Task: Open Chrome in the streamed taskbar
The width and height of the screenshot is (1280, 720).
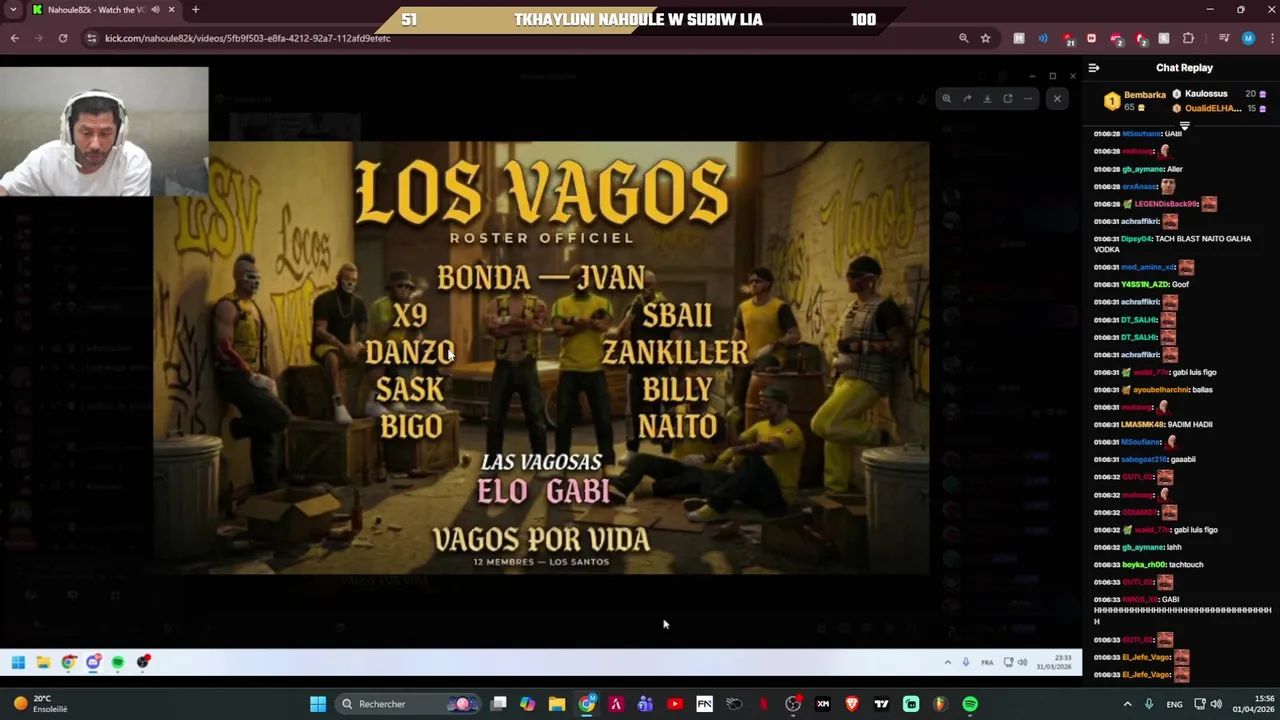Action: pyautogui.click(x=68, y=662)
